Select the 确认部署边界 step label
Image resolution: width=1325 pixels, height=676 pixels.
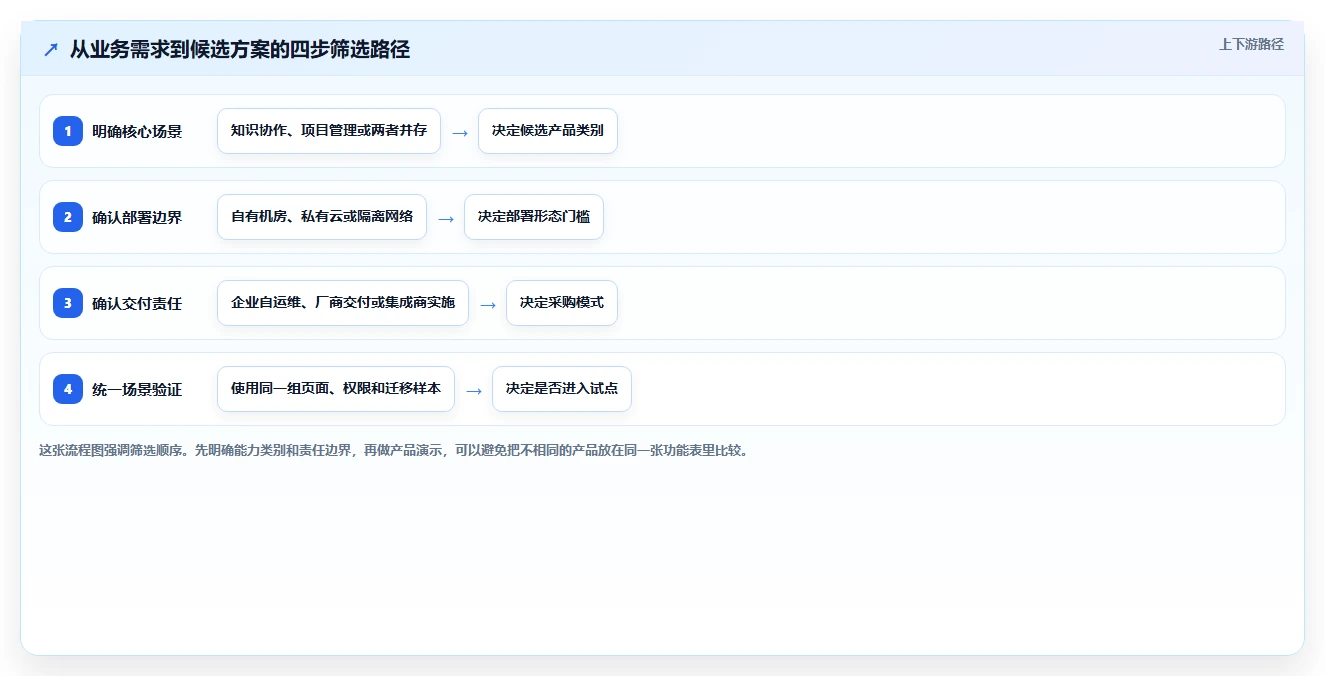[137, 217]
